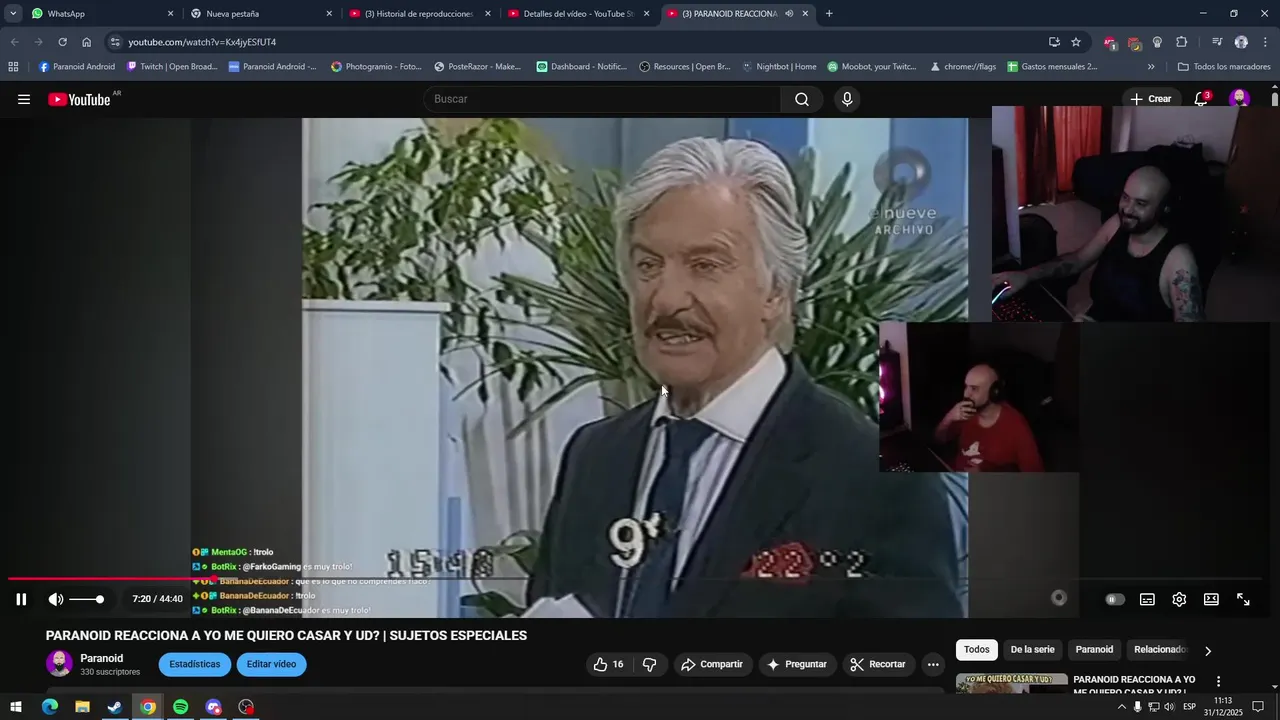Select the Paranoid filter chip
This screenshot has width=1280, height=720.
pyautogui.click(x=1094, y=649)
